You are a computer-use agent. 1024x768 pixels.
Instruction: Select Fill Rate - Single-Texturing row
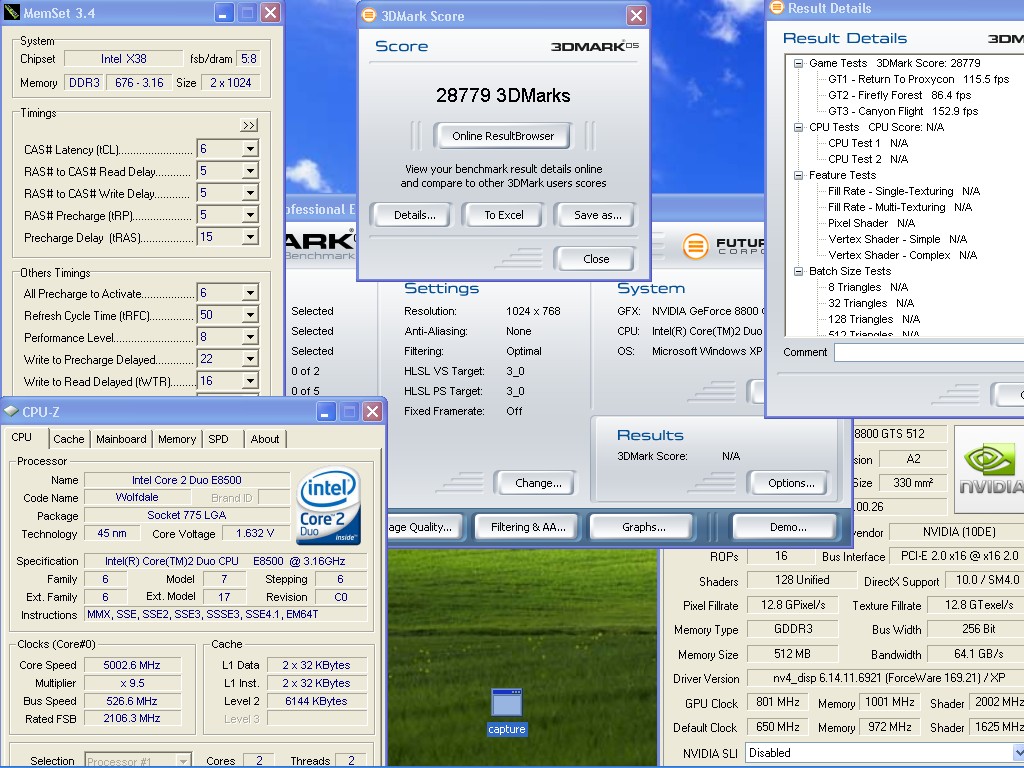point(904,191)
